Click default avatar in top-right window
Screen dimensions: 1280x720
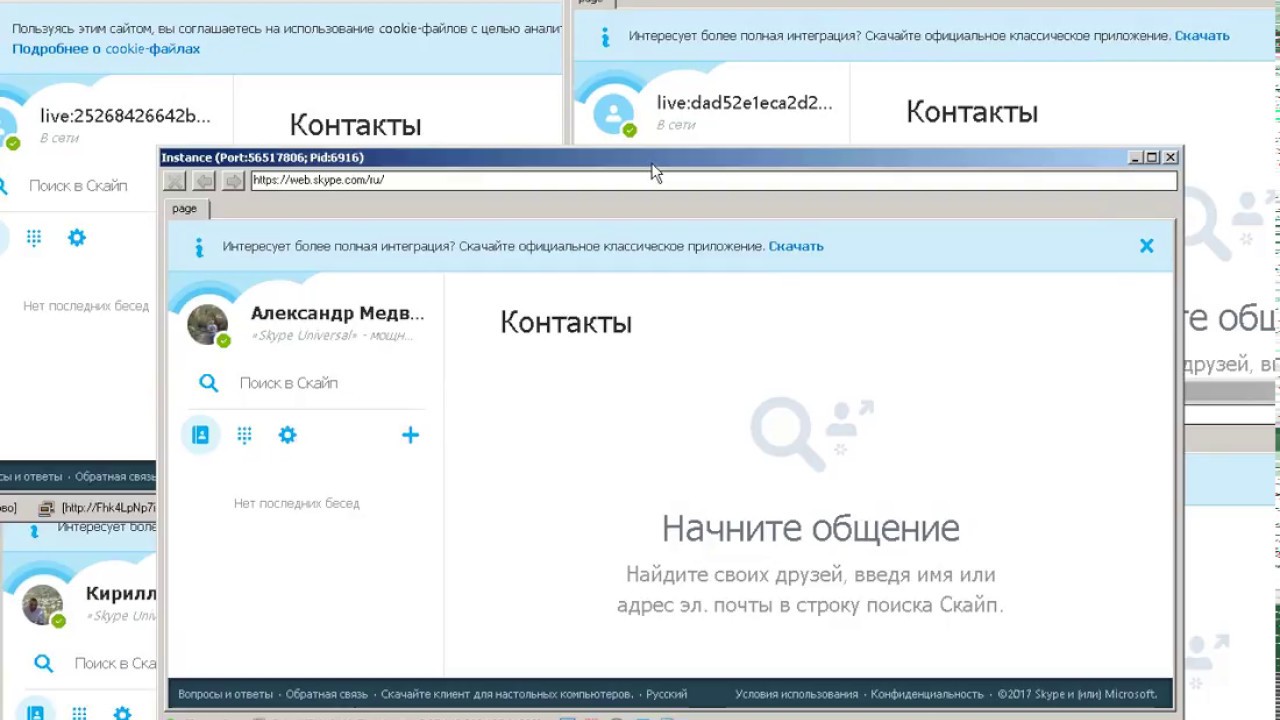click(x=614, y=114)
